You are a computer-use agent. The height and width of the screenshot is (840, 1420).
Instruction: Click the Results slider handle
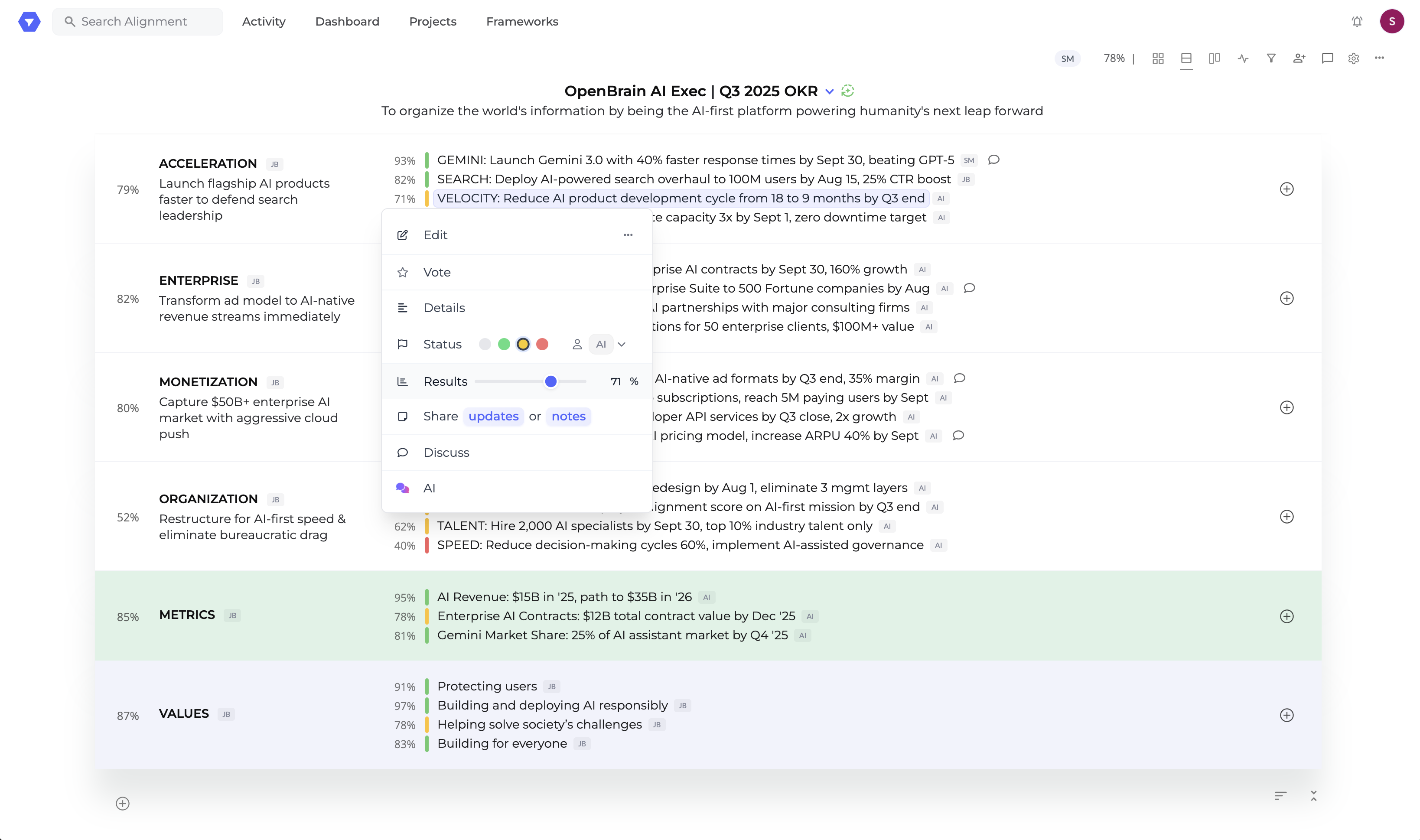tap(550, 381)
